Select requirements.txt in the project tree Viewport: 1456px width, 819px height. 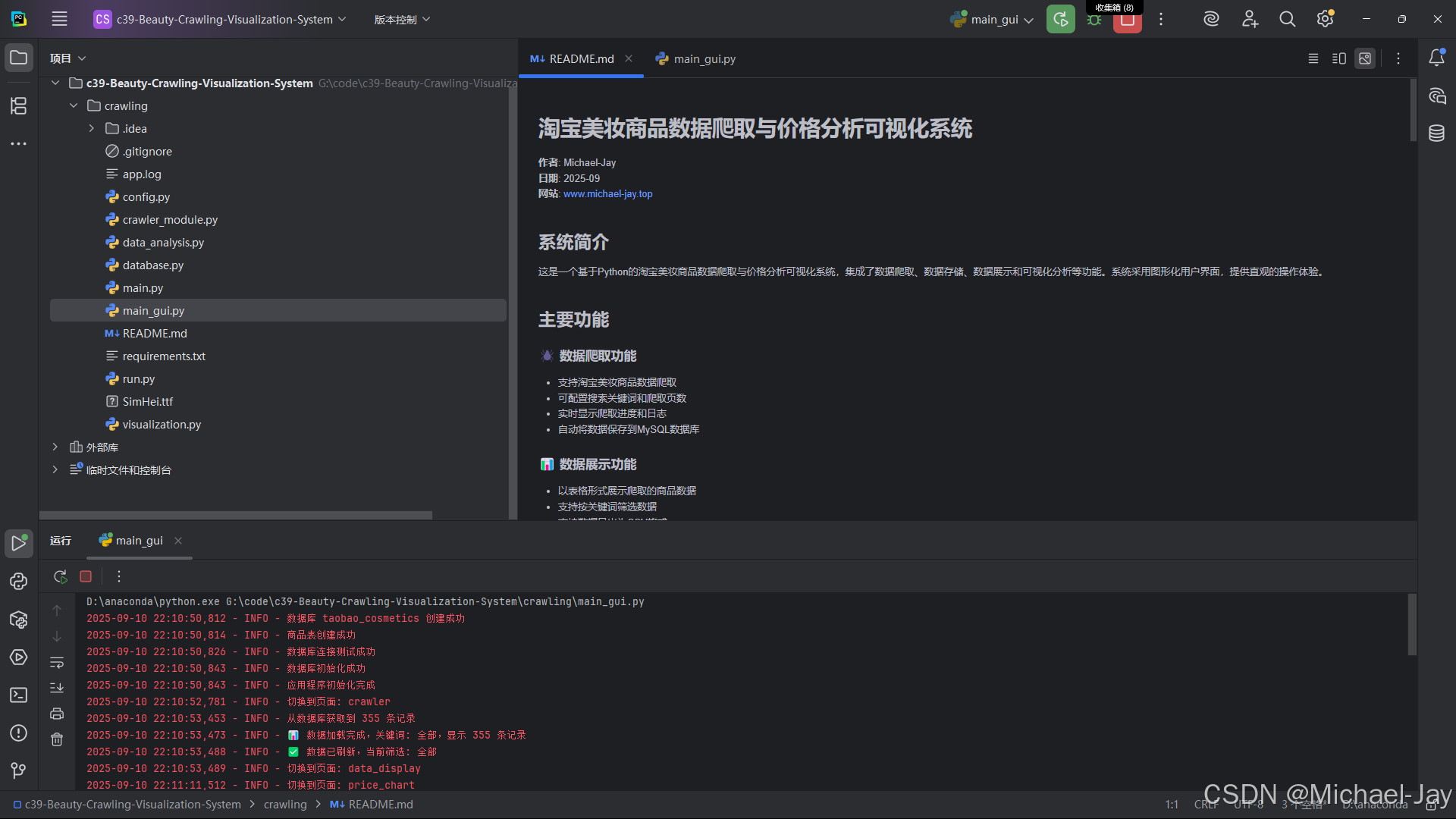164,356
